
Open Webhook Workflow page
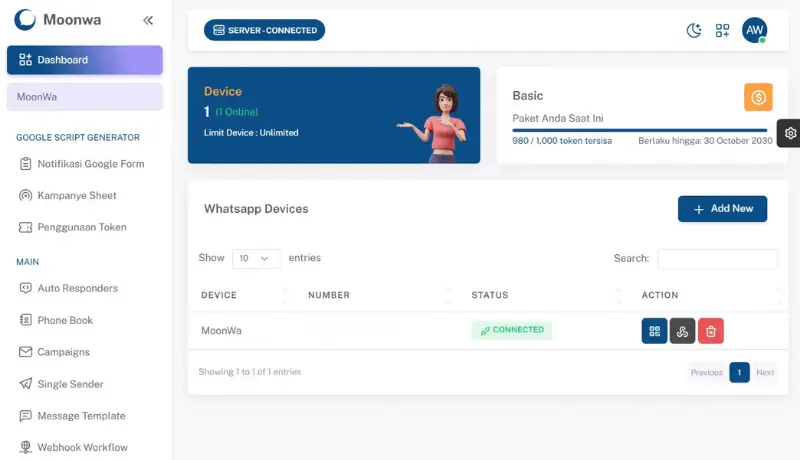[x=73, y=447]
